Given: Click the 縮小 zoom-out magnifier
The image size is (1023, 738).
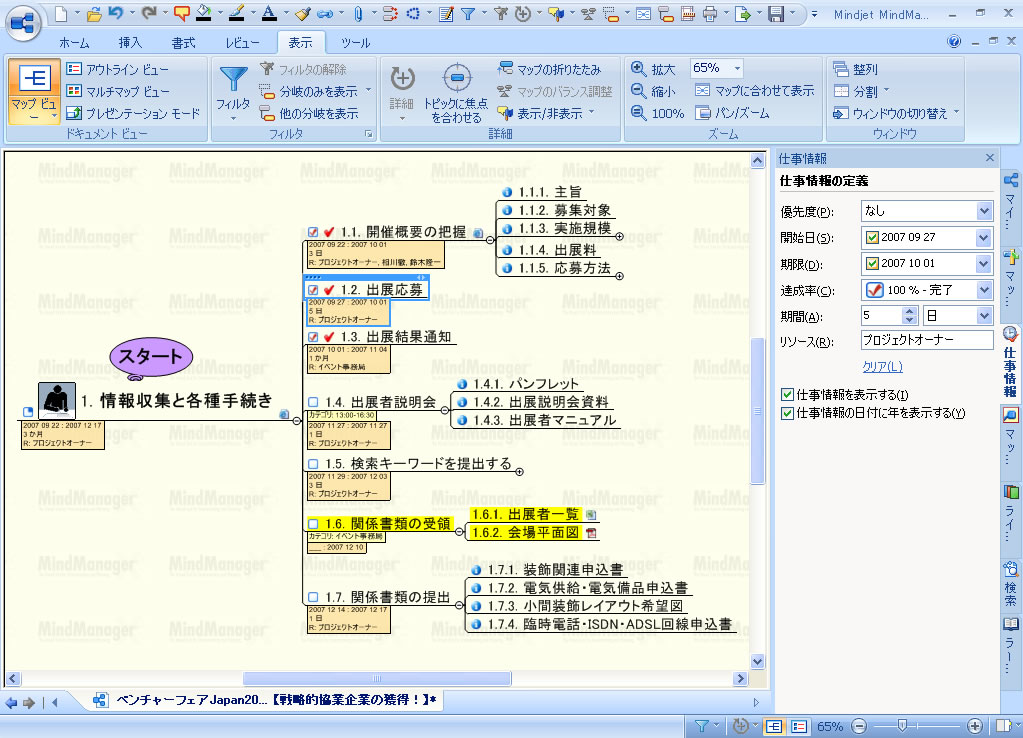Looking at the screenshot, I should (x=640, y=91).
